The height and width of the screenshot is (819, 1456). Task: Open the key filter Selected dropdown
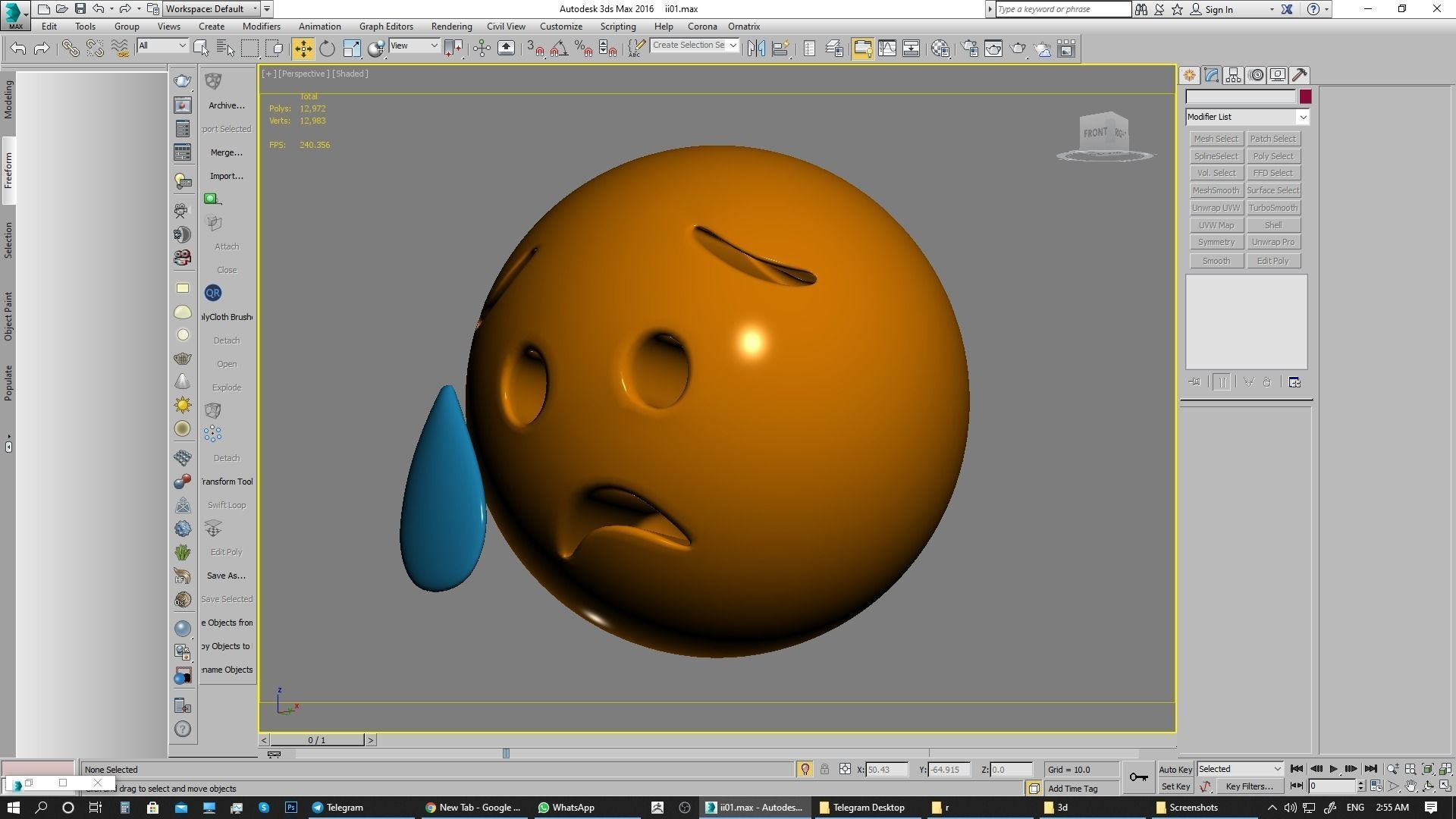(1241, 769)
